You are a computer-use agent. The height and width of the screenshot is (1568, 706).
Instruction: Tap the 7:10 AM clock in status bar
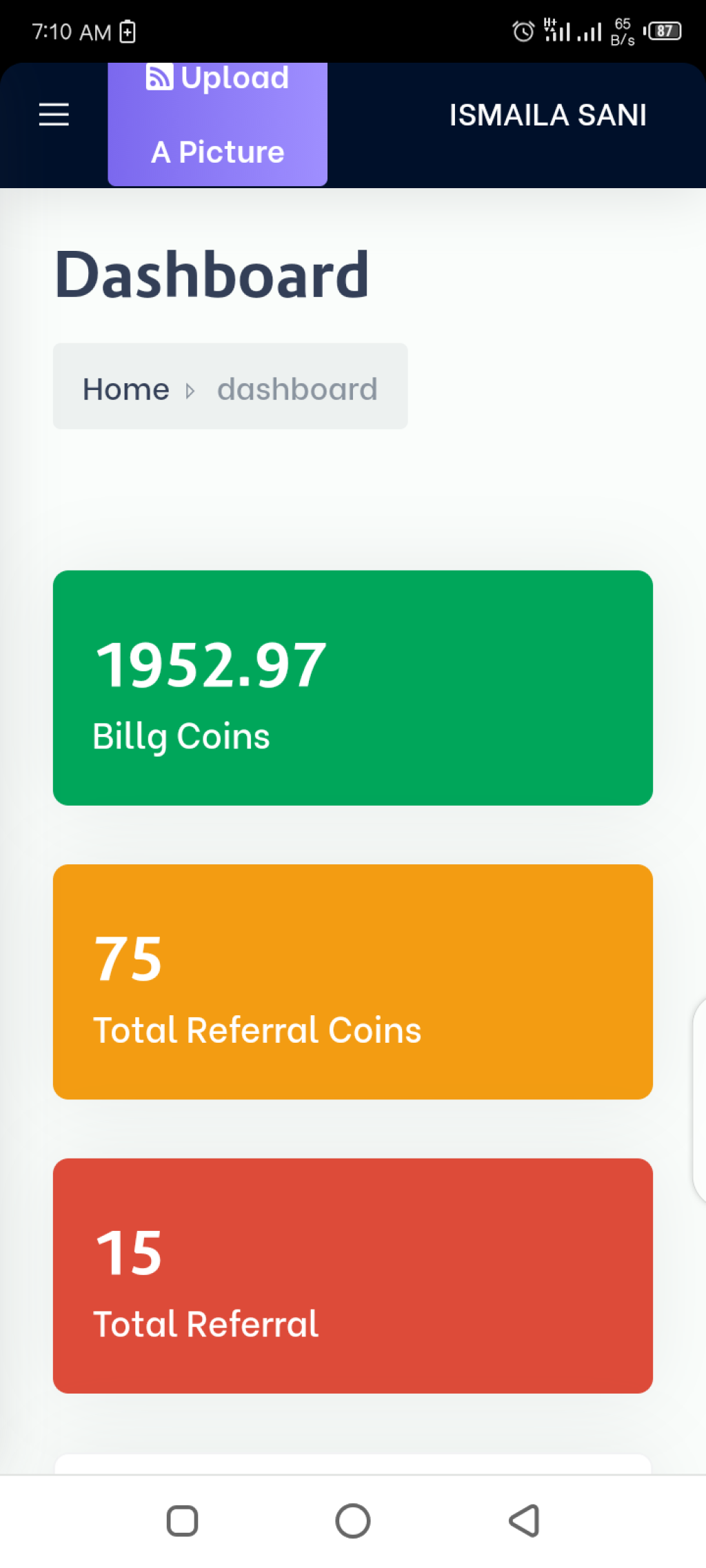tap(72, 32)
